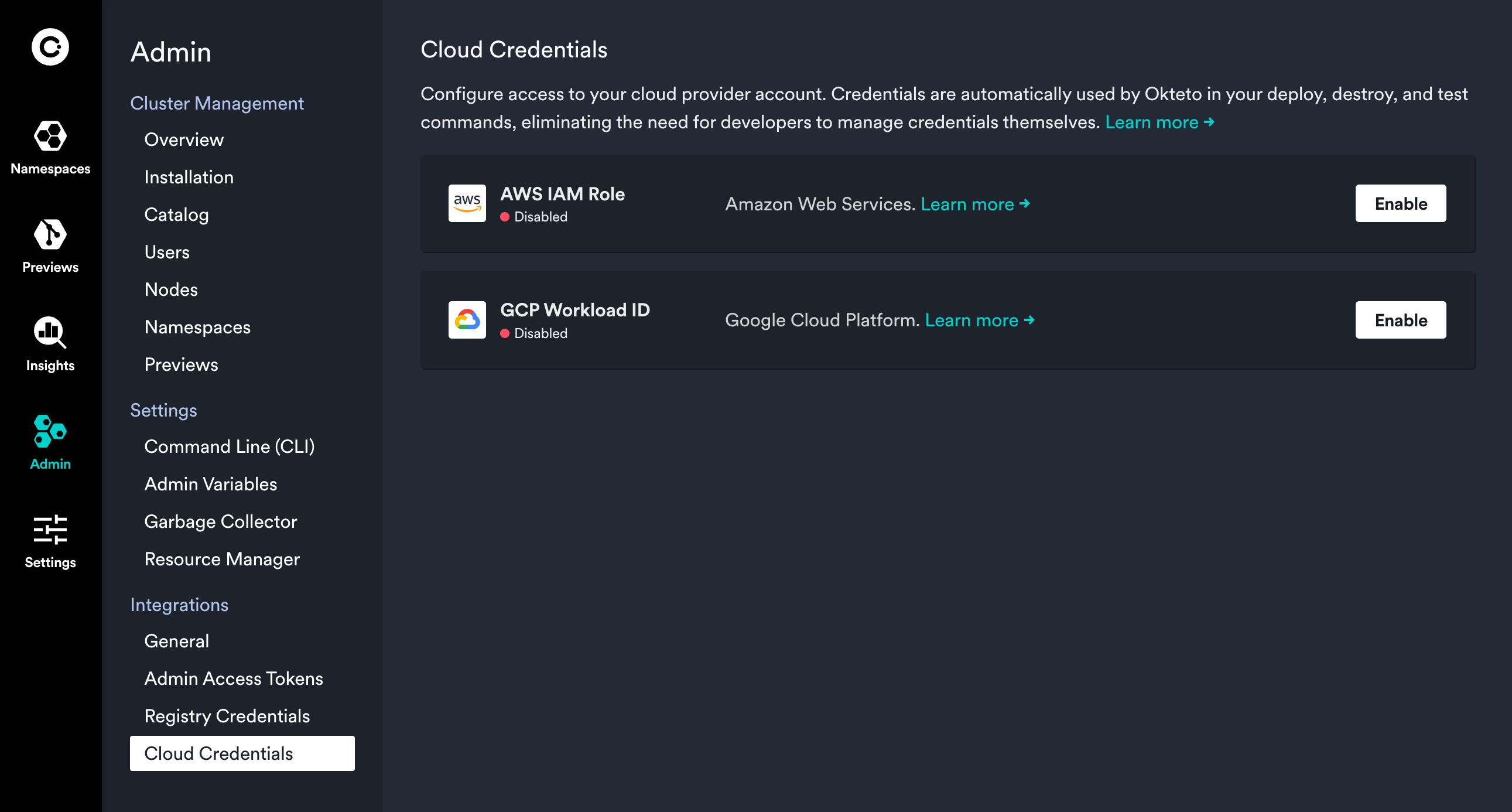
Task: Open the Resource Manager settings
Action: pyautogui.click(x=222, y=559)
